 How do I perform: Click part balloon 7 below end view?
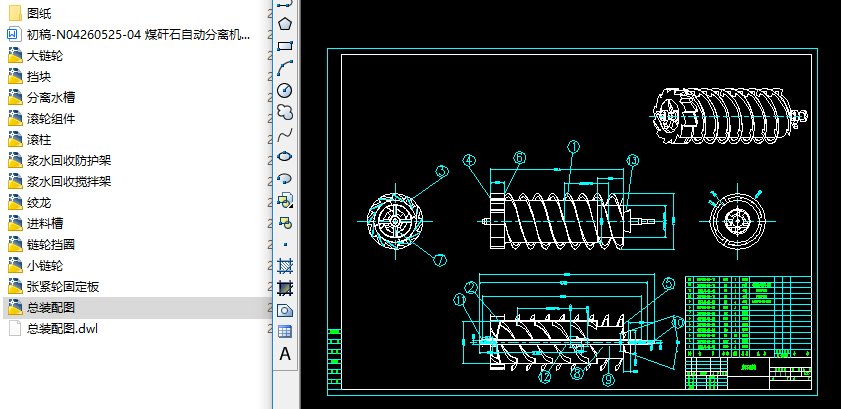point(440,261)
